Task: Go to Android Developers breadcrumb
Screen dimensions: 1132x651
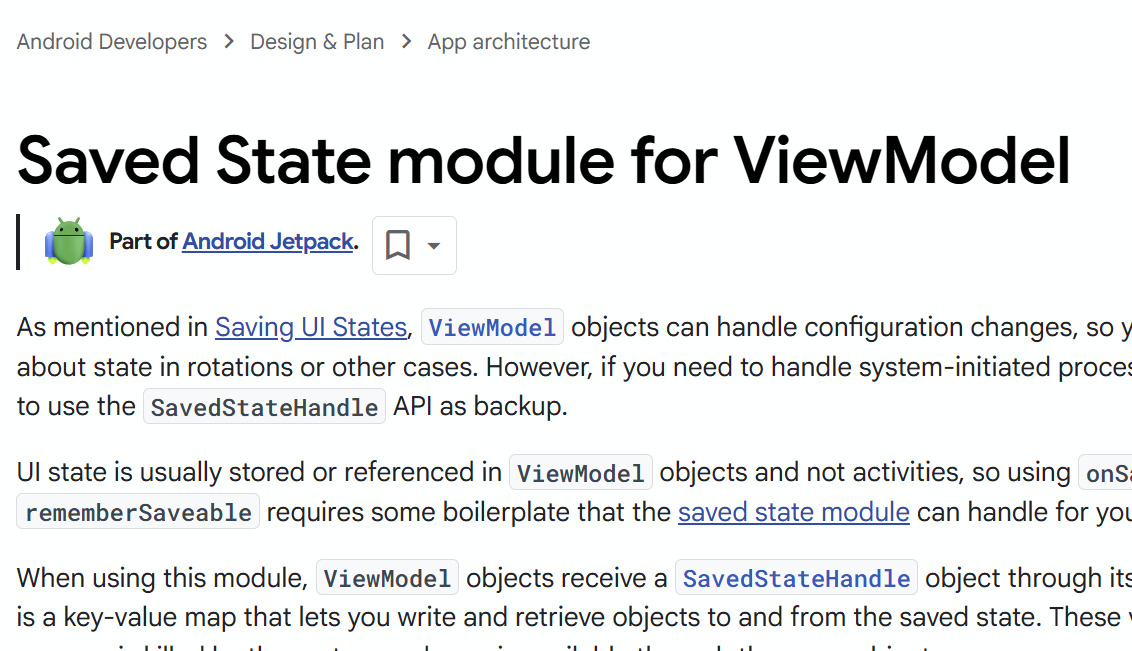Action: click(112, 42)
